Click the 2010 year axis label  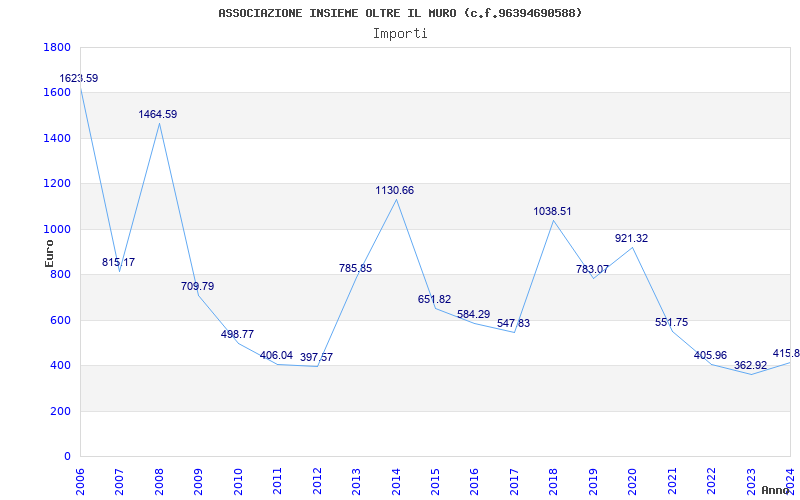click(x=238, y=480)
